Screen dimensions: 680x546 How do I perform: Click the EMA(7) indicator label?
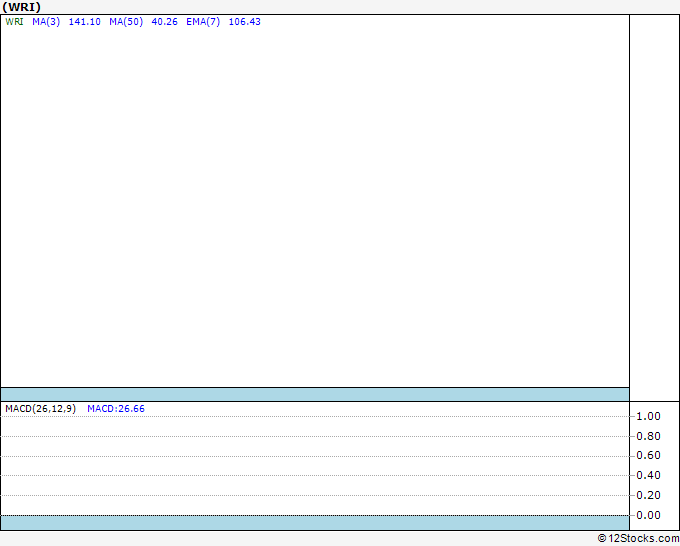(203, 22)
